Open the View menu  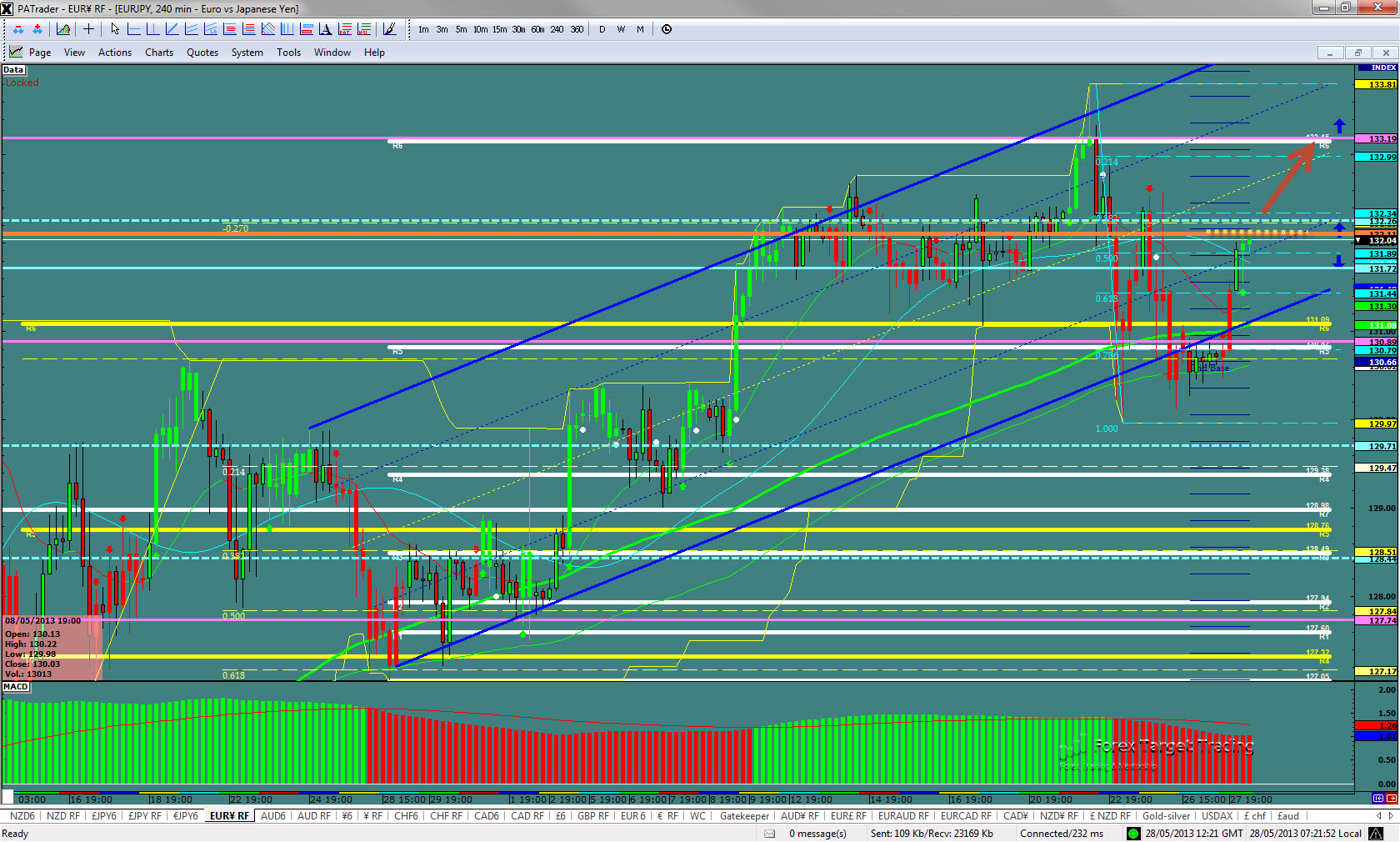click(74, 53)
